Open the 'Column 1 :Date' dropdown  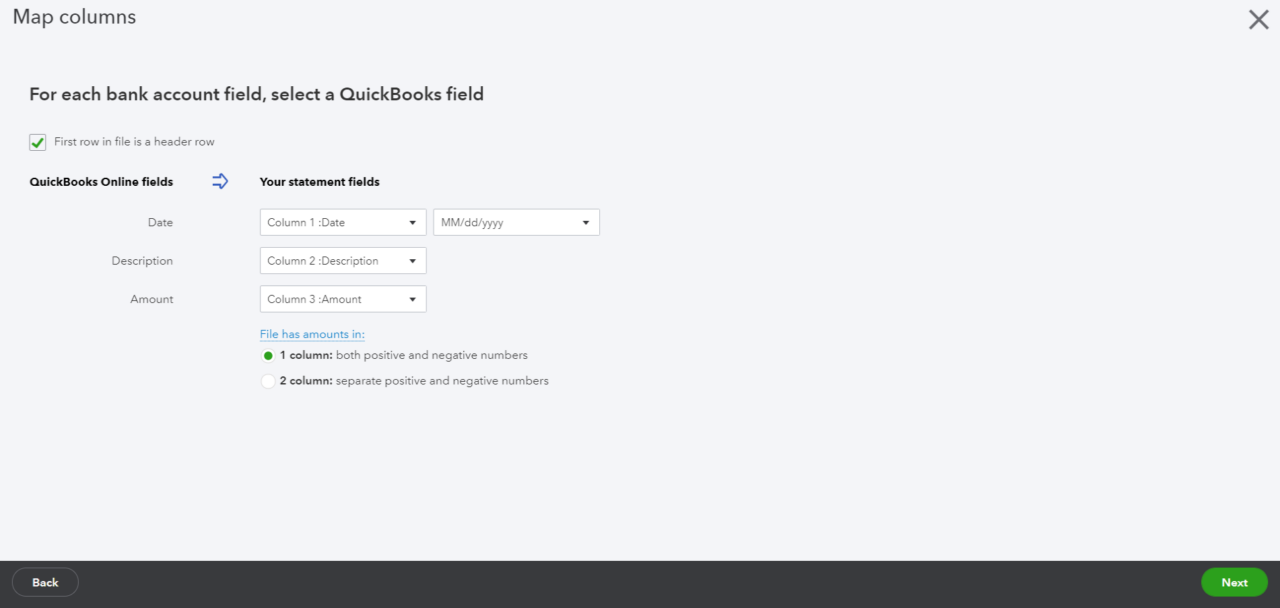click(x=343, y=222)
